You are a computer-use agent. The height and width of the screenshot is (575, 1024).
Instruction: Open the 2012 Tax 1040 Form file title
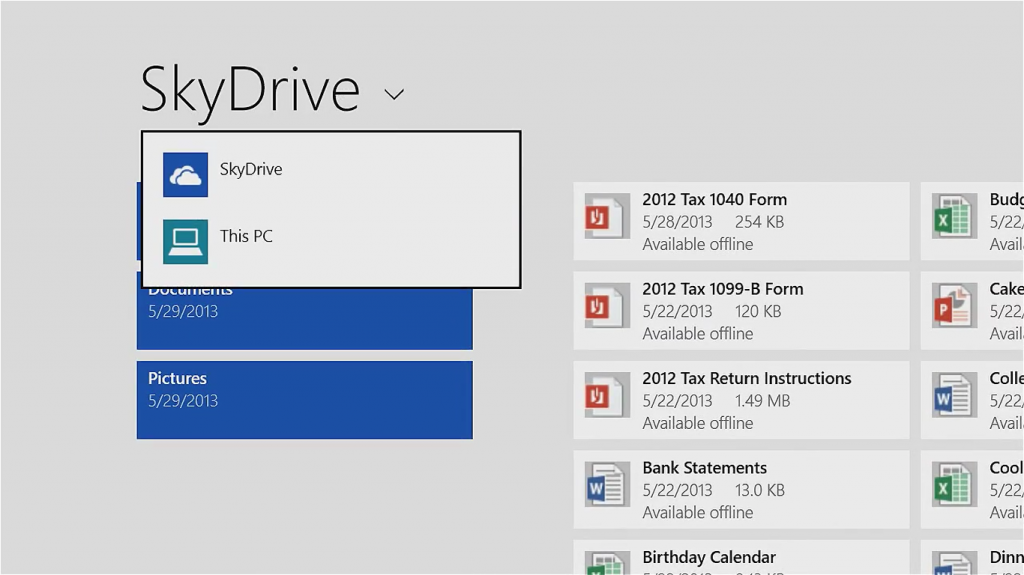point(714,199)
